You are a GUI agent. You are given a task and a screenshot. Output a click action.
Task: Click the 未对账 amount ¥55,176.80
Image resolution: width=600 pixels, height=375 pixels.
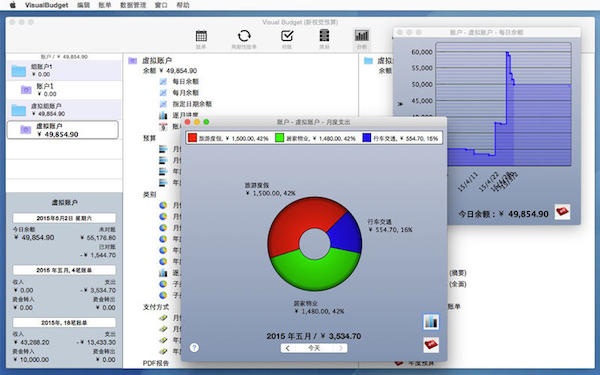98,238
